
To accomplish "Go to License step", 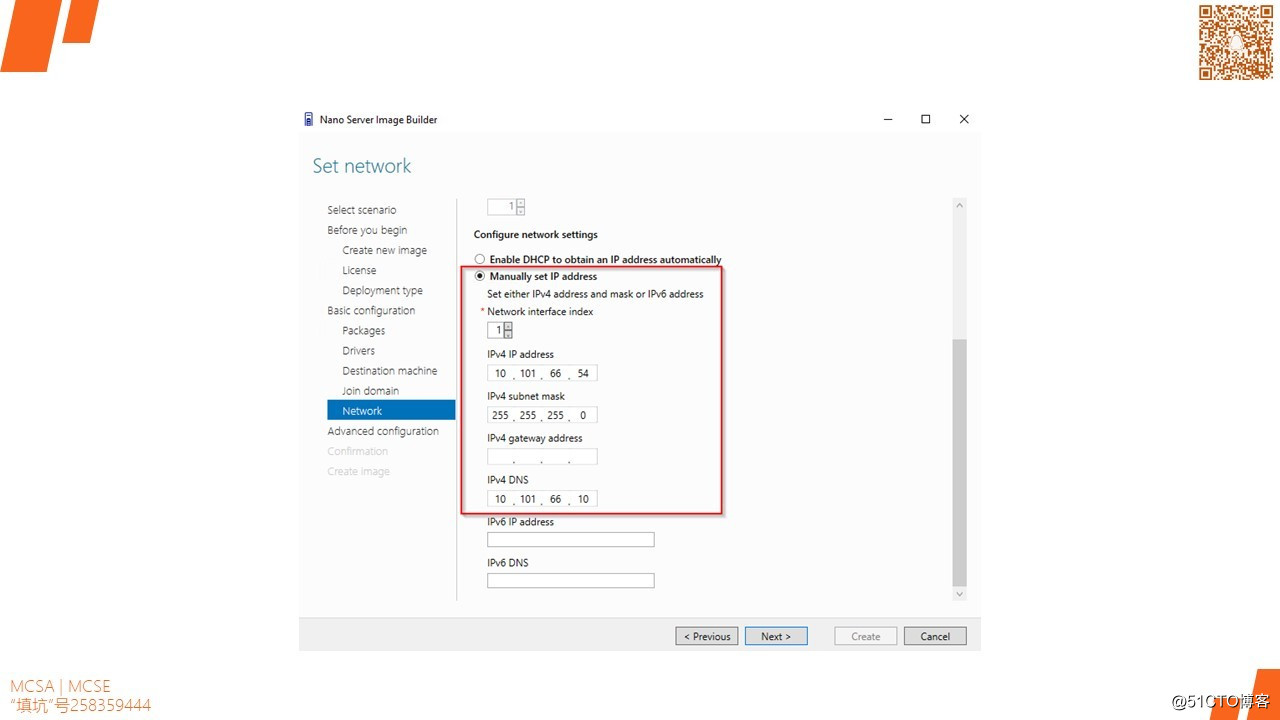I will [359, 270].
